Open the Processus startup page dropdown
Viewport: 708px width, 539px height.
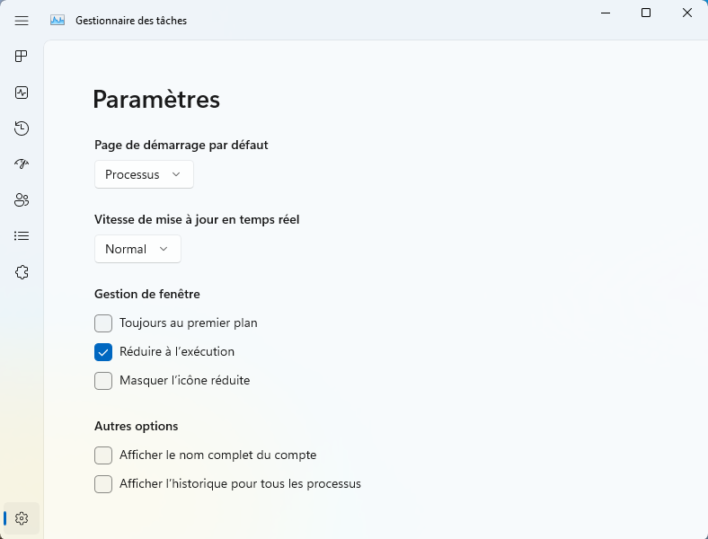tap(144, 175)
